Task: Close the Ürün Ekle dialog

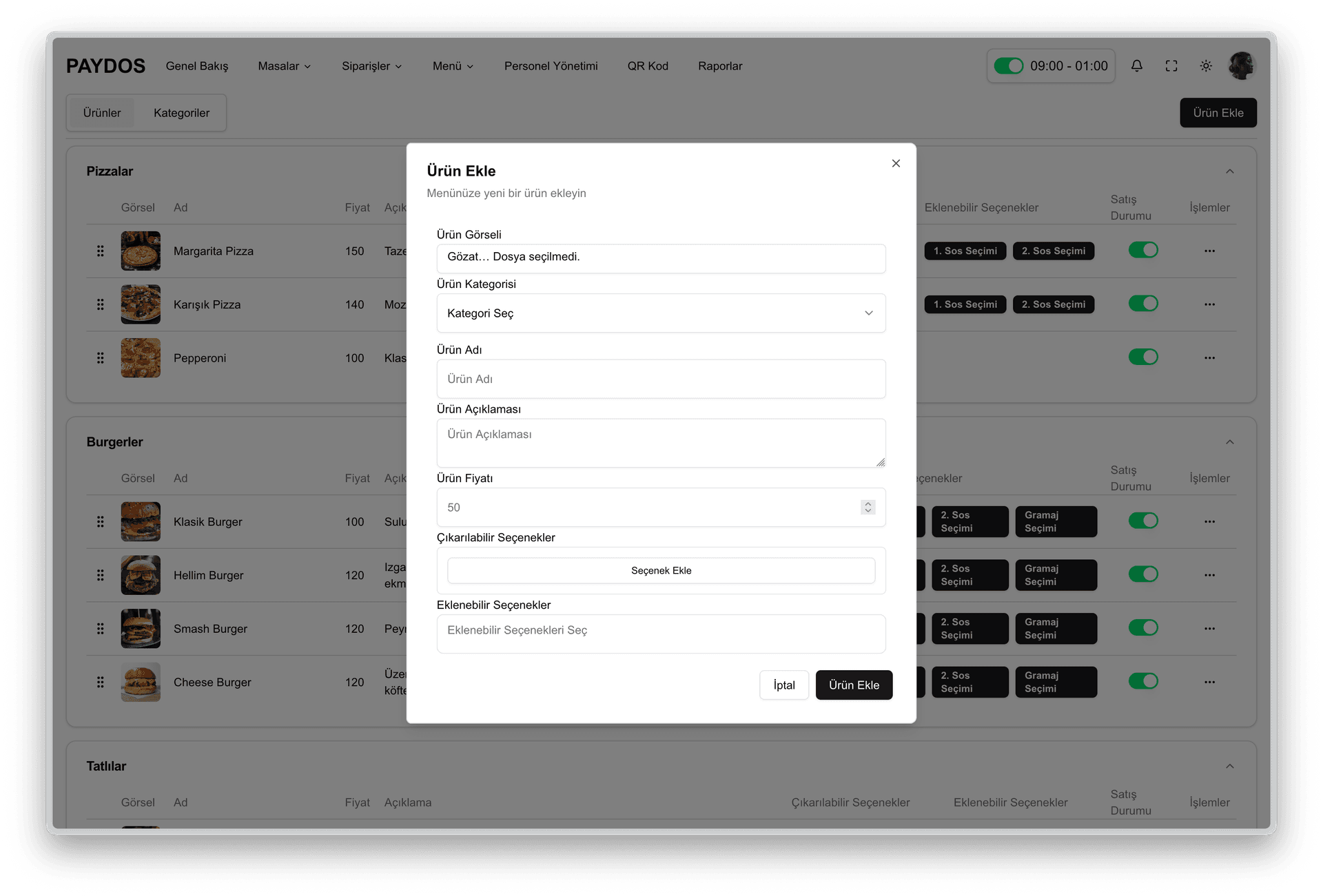Action: [x=895, y=163]
